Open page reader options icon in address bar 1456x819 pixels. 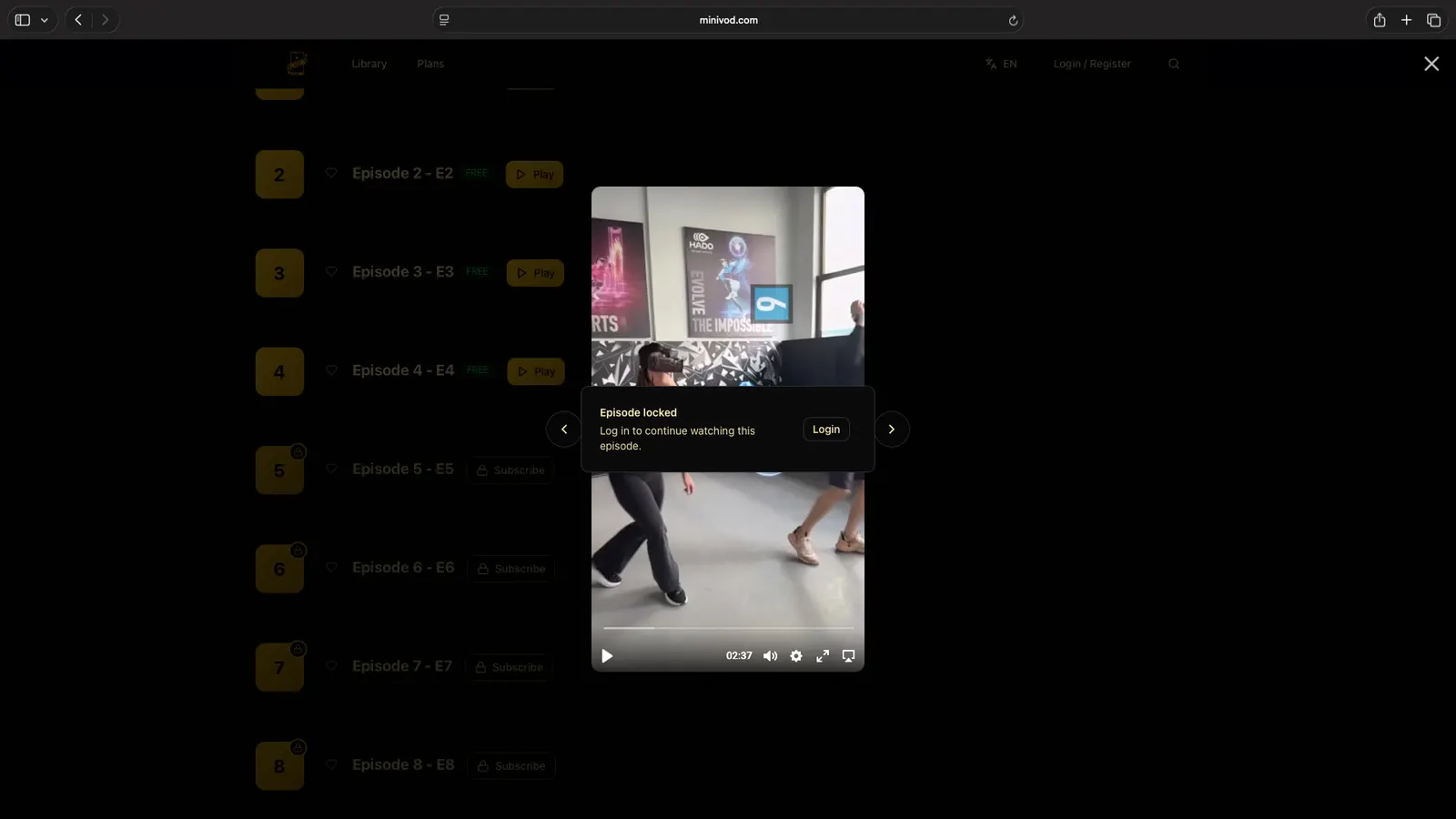tap(444, 20)
